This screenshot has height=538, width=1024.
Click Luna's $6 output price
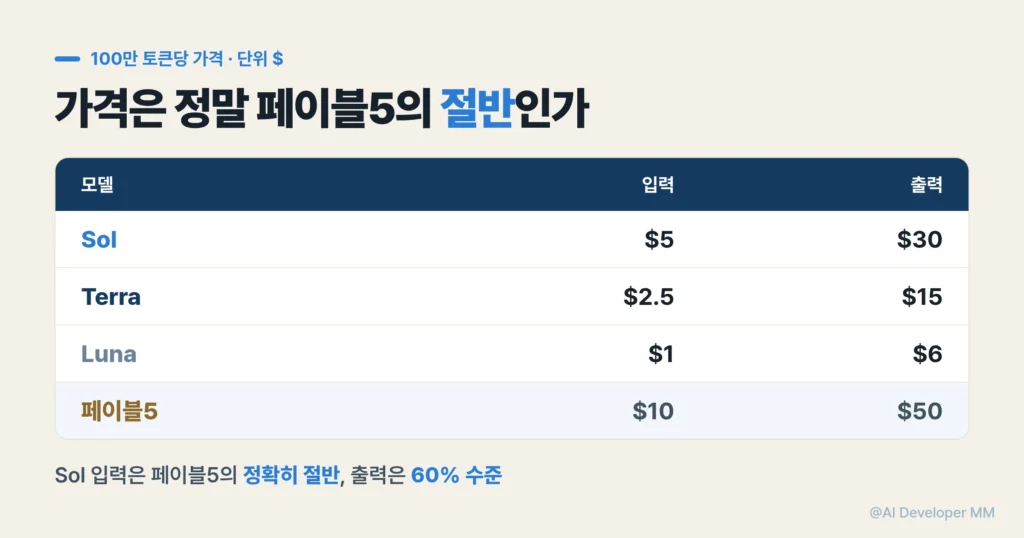tap(927, 354)
